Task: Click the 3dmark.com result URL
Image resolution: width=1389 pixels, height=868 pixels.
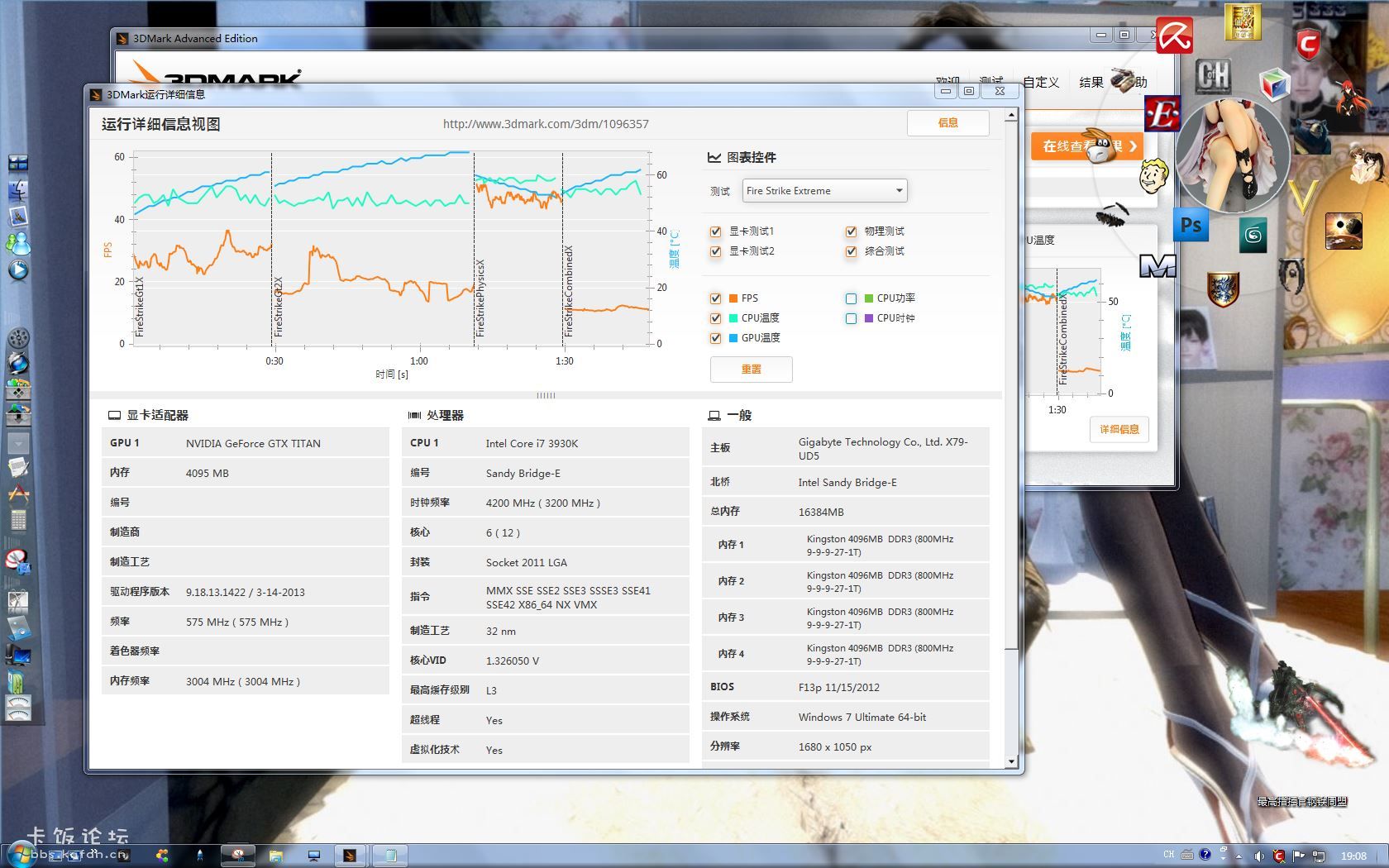Action: pos(546,124)
